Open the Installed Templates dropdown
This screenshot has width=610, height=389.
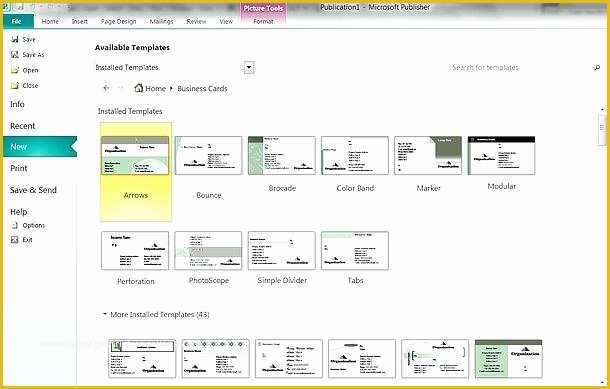coord(249,68)
